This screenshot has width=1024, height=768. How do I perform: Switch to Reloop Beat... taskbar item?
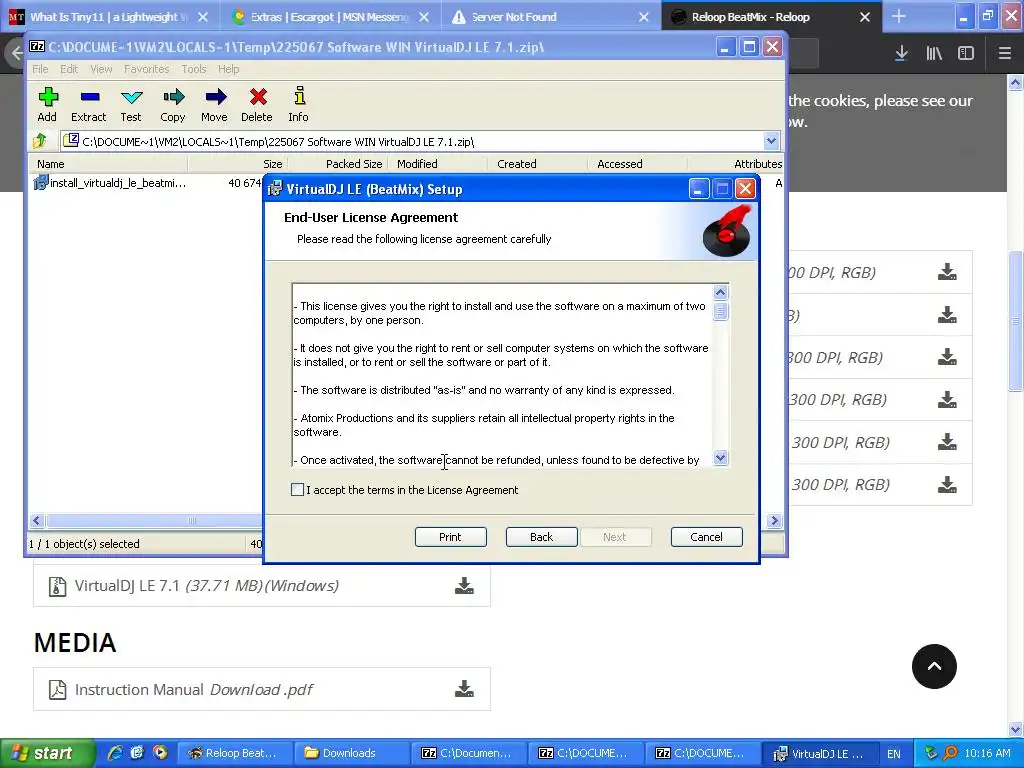[x=233, y=753]
